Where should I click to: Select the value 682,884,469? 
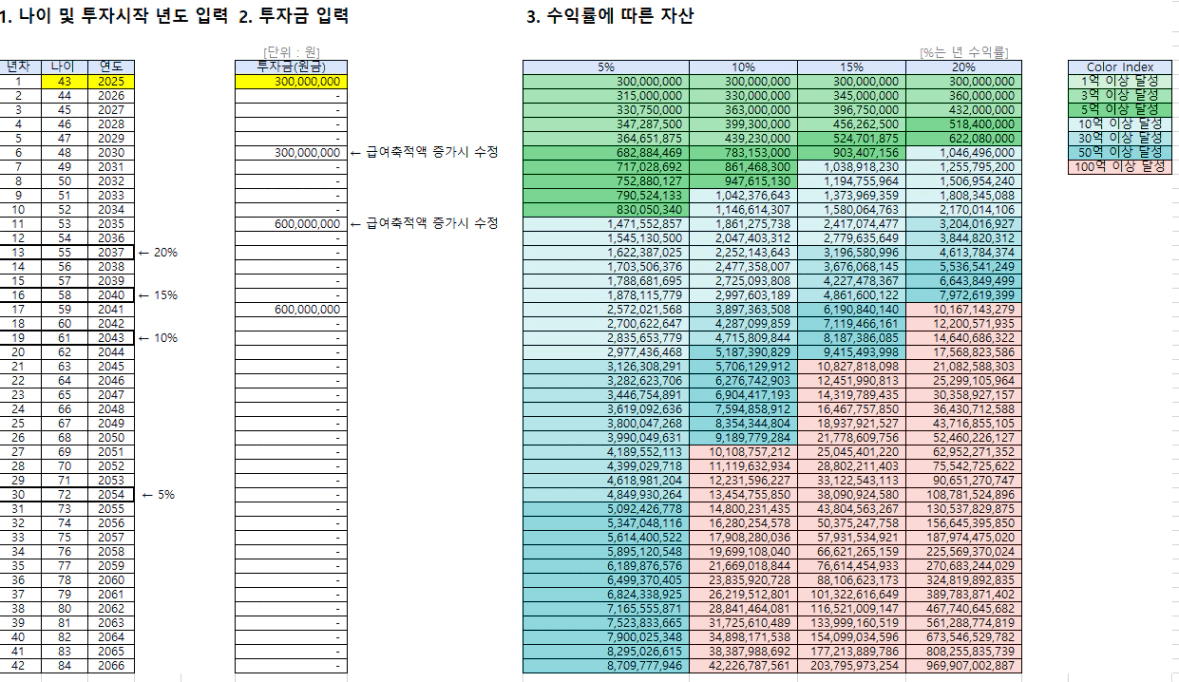coord(606,153)
